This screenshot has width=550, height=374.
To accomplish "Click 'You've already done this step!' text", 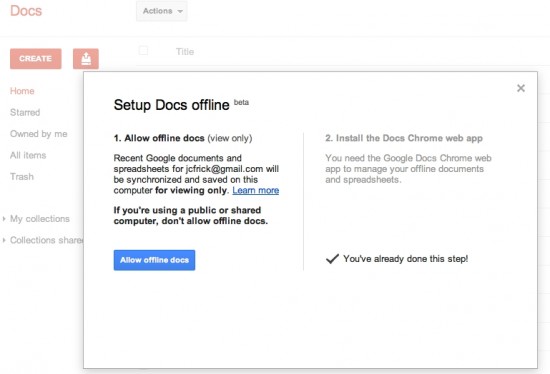I will pos(405,259).
